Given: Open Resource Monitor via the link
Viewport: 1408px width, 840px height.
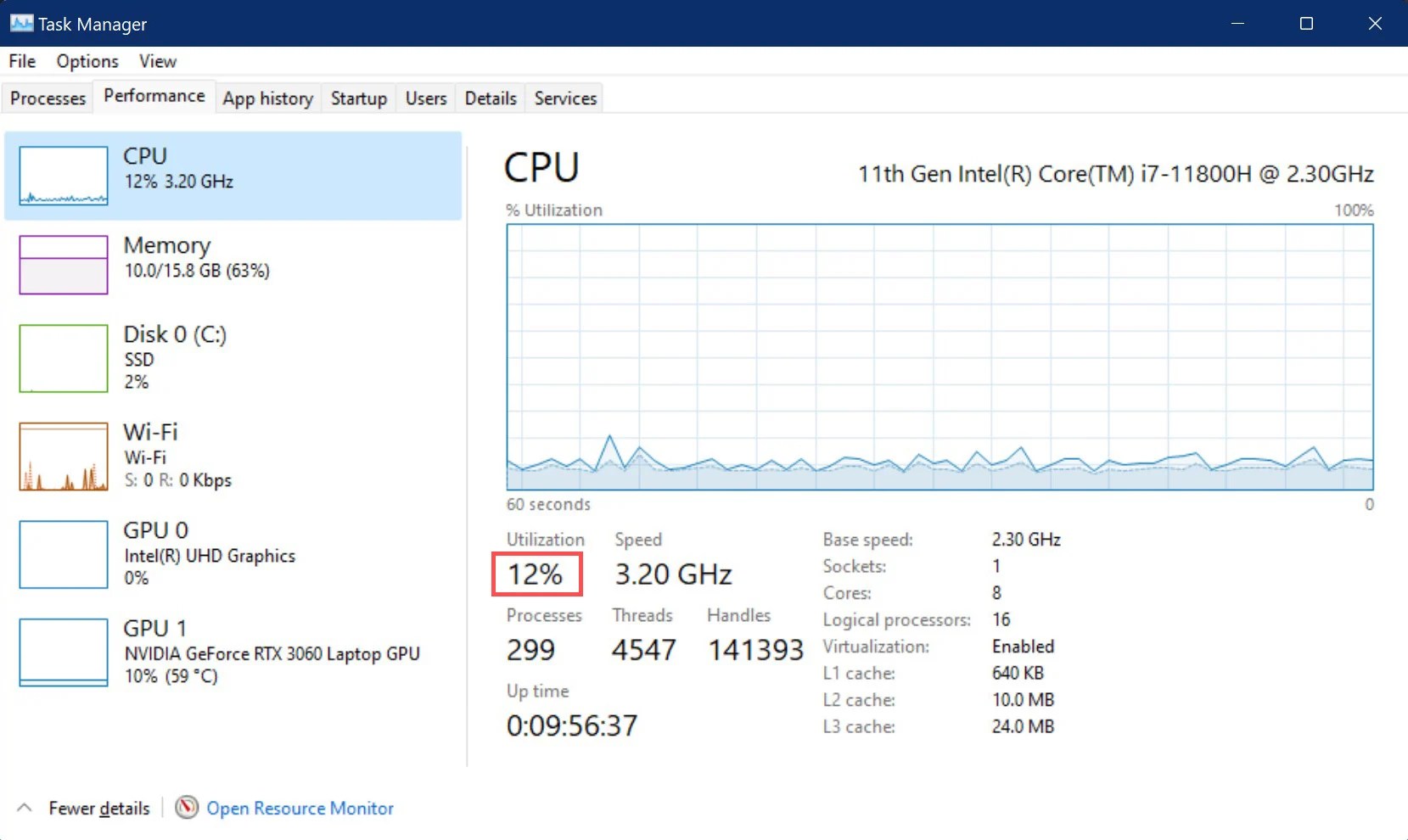Looking at the screenshot, I should click(x=300, y=808).
